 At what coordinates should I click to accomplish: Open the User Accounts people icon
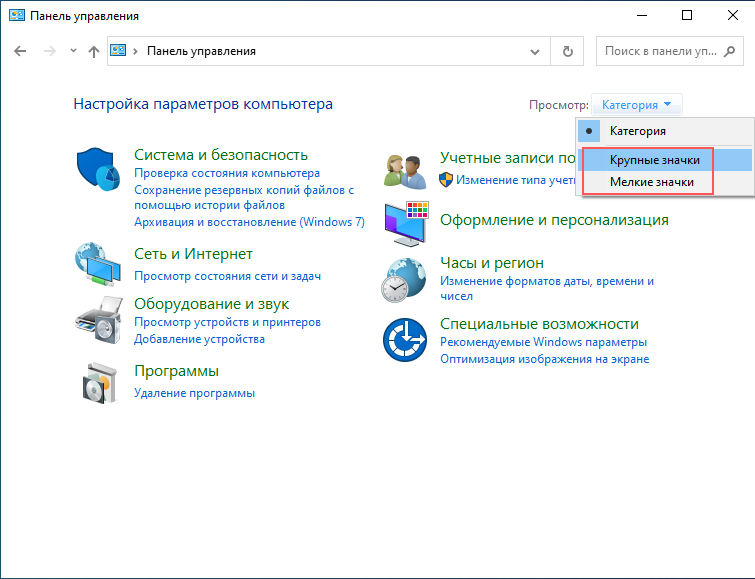click(405, 171)
